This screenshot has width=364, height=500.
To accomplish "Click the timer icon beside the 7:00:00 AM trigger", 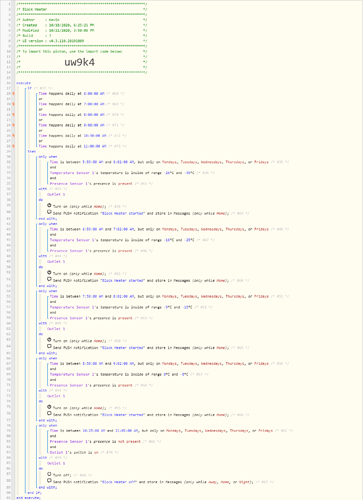I will tap(14, 104).
